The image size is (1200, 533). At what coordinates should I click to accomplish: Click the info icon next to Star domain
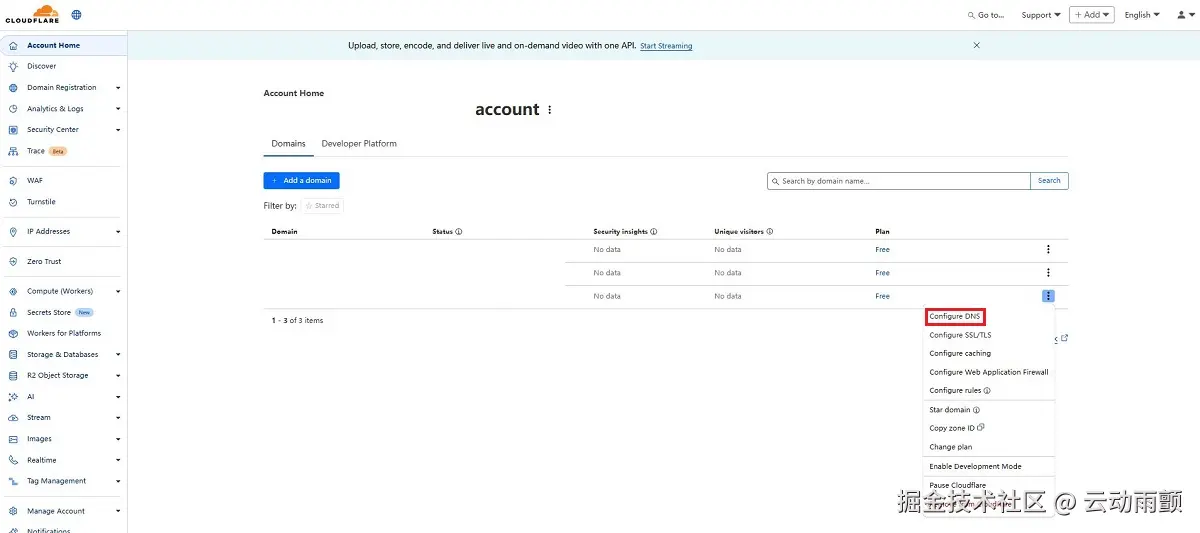click(x=977, y=410)
